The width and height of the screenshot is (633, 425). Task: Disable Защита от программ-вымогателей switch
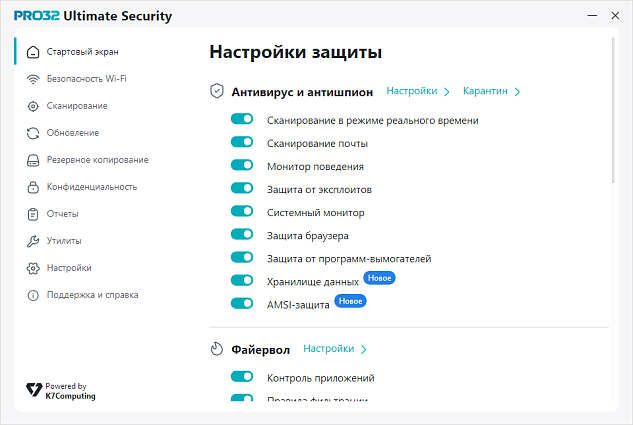point(242,257)
